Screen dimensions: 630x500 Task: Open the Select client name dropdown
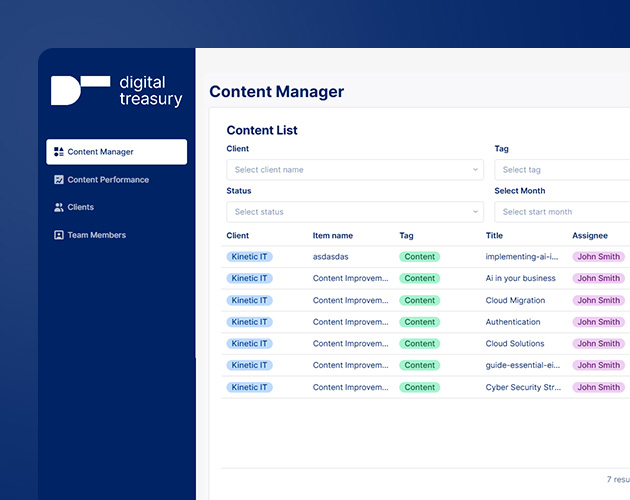tap(355, 170)
